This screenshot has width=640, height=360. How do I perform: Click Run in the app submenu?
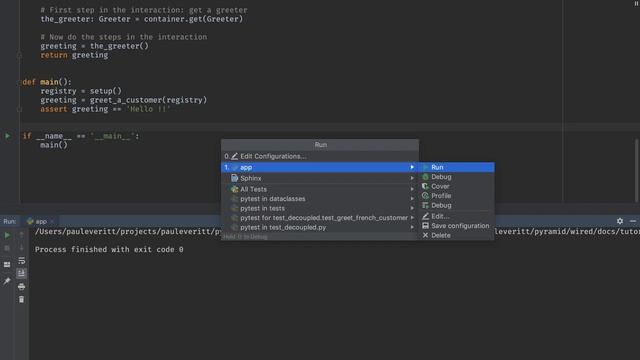click(x=456, y=167)
